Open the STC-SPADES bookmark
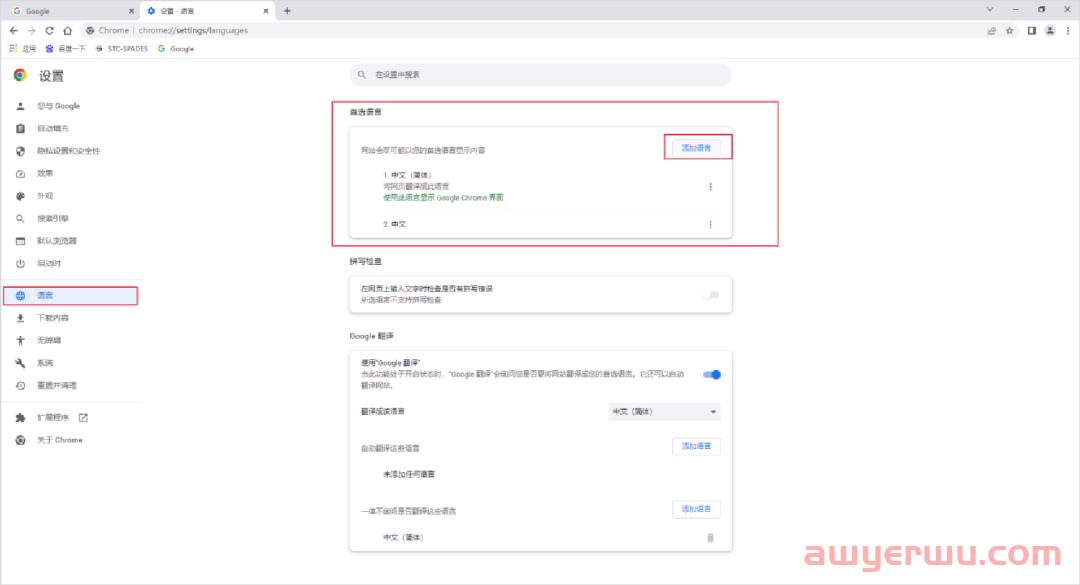 pos(122,49)
